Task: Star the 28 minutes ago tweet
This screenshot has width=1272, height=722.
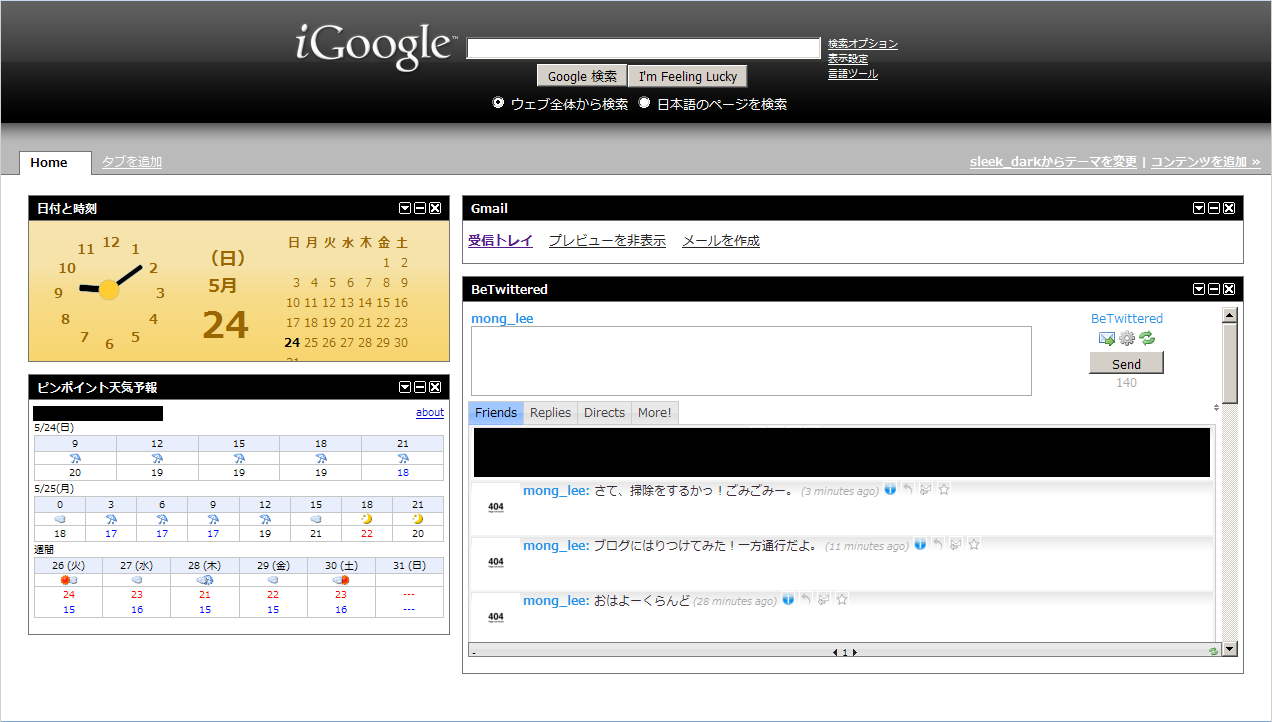Action: (842, 599)
